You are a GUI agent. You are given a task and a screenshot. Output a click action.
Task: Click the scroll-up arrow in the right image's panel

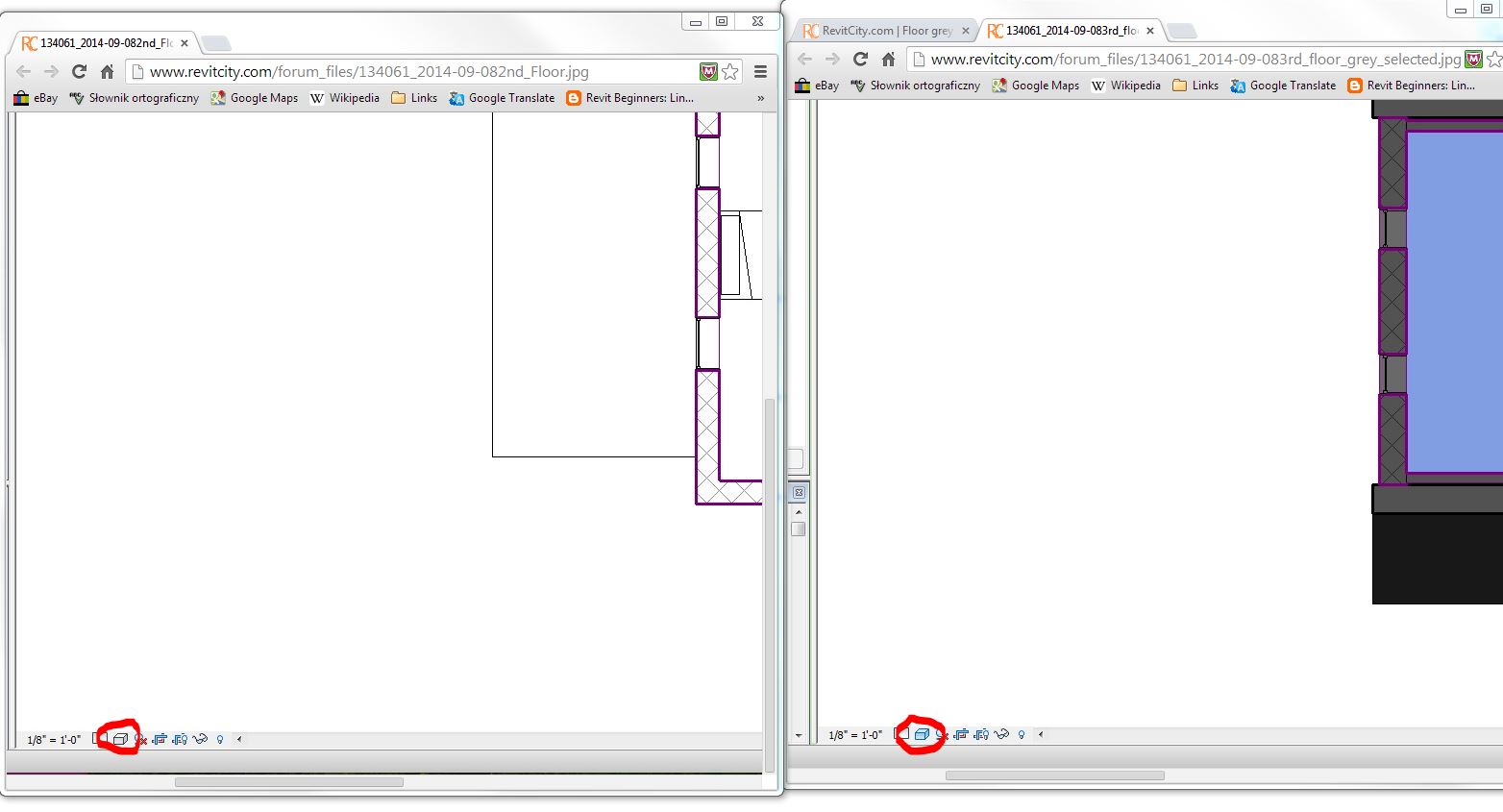(x=799, y=511)
